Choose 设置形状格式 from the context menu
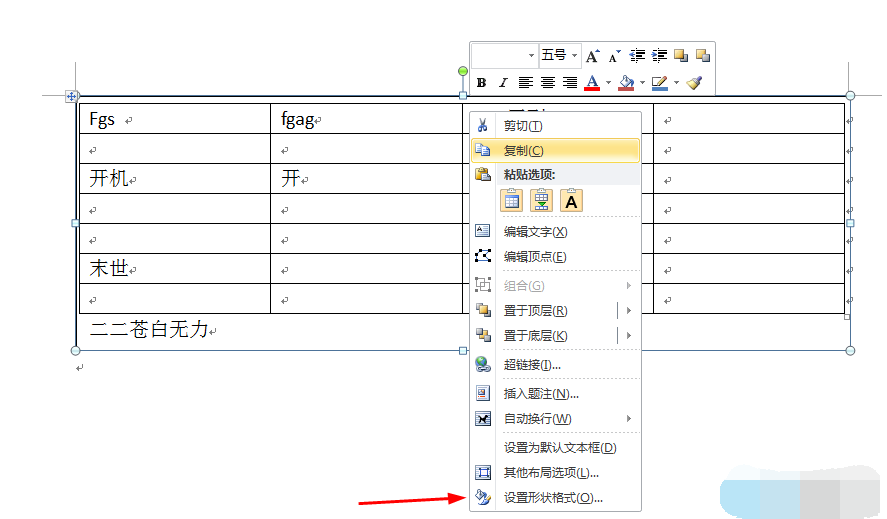887x519 pixels. pos(553,497)
